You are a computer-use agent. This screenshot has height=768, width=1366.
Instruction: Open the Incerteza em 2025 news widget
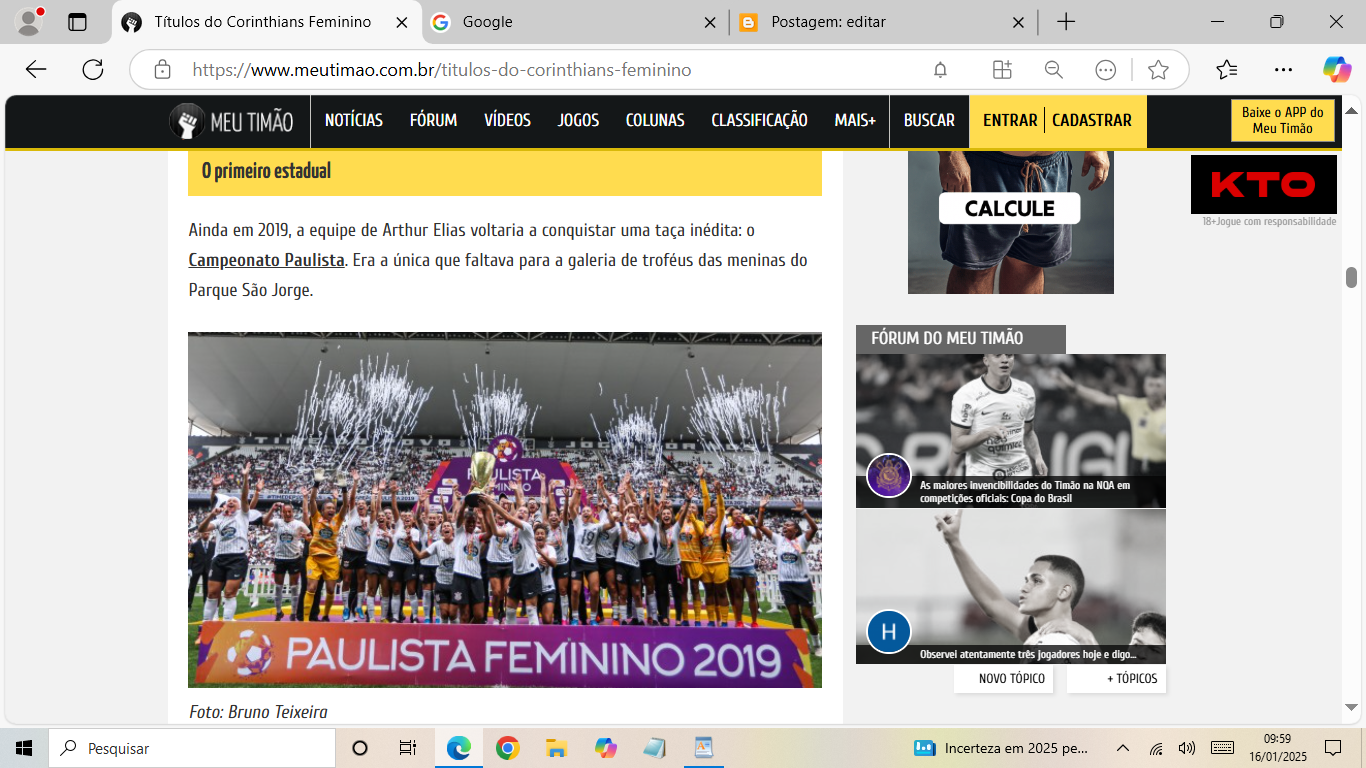tap(1002, 748)
